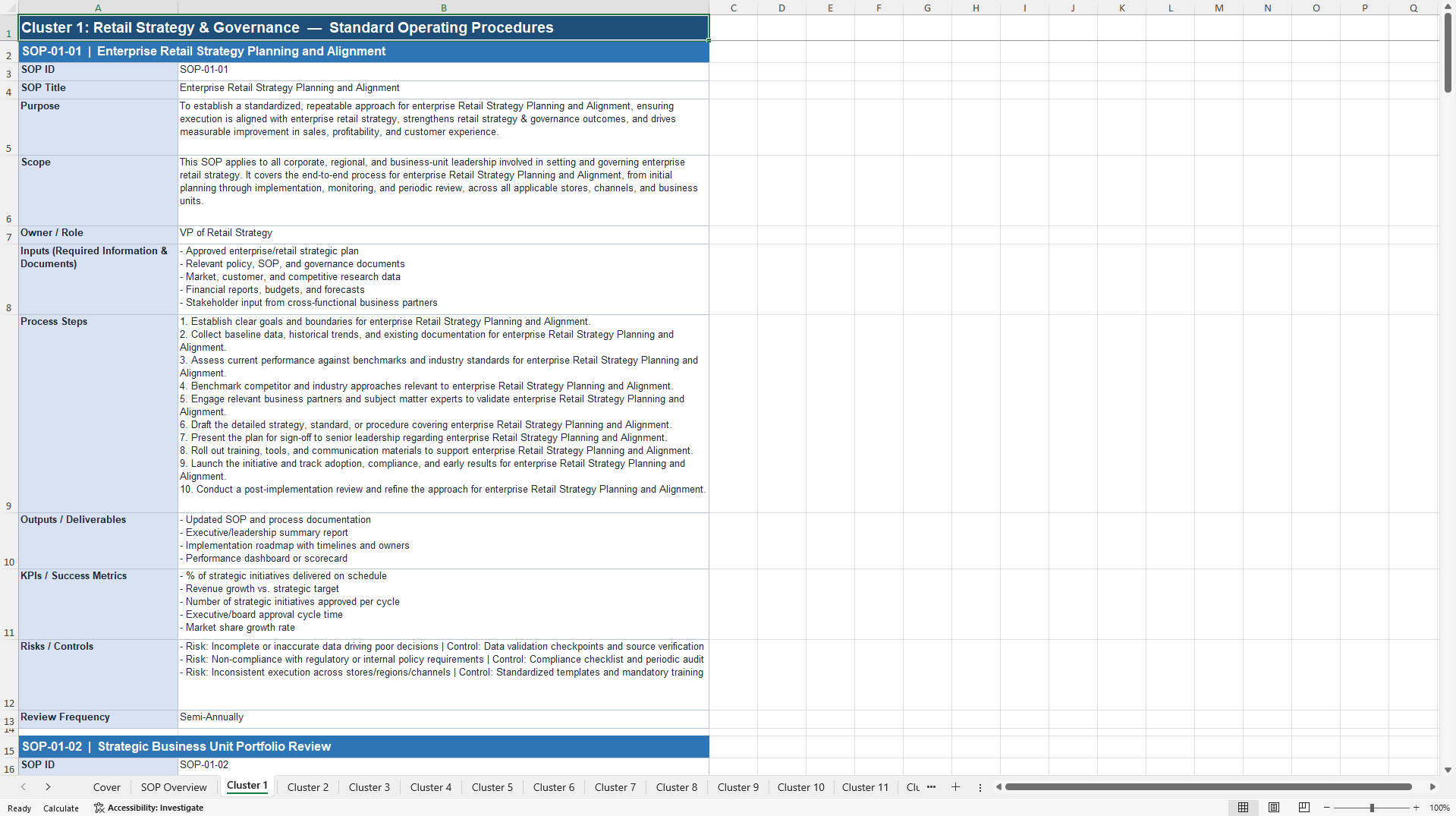This screenshot has height=816, width=1456.
Task: Select the 'Purpose' label cell
Action: (x=98, y=127)
